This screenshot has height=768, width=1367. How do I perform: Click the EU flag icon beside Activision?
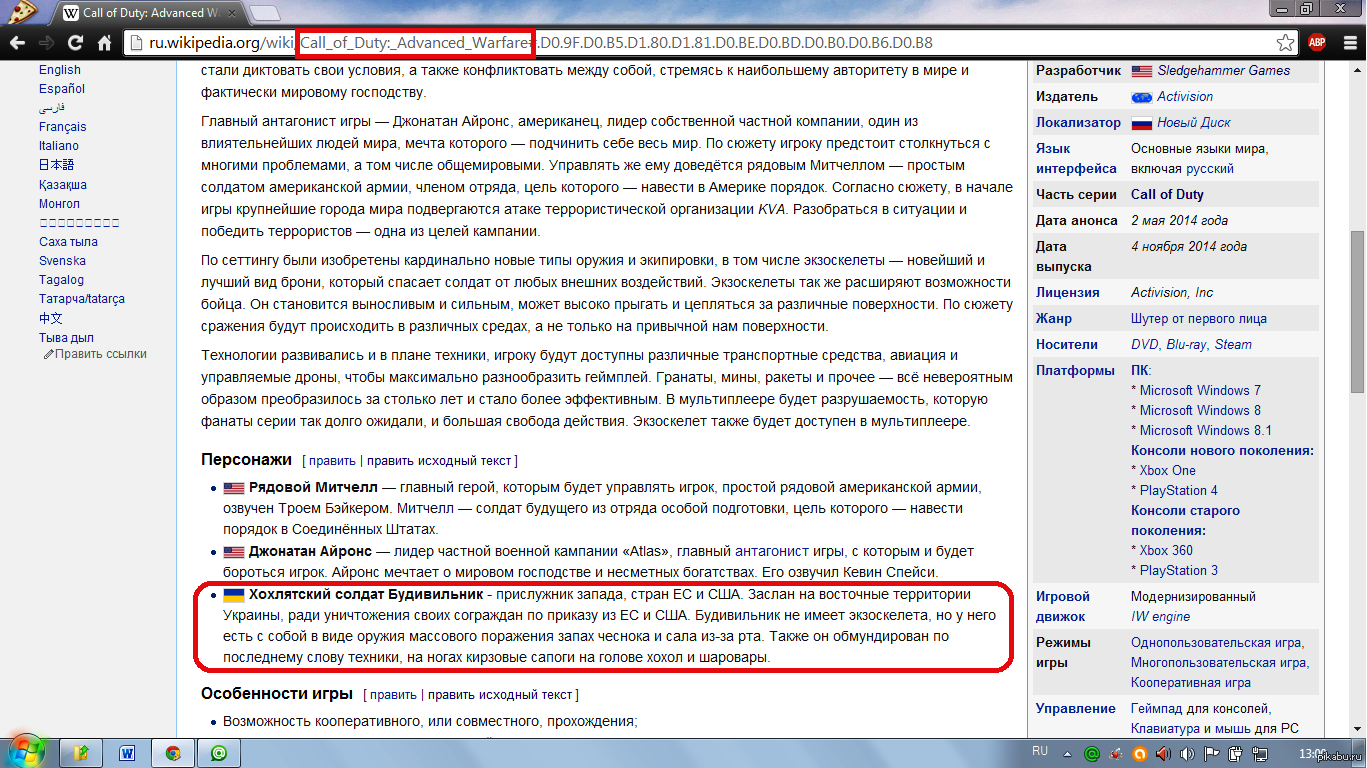click(x=1141, y=97)
